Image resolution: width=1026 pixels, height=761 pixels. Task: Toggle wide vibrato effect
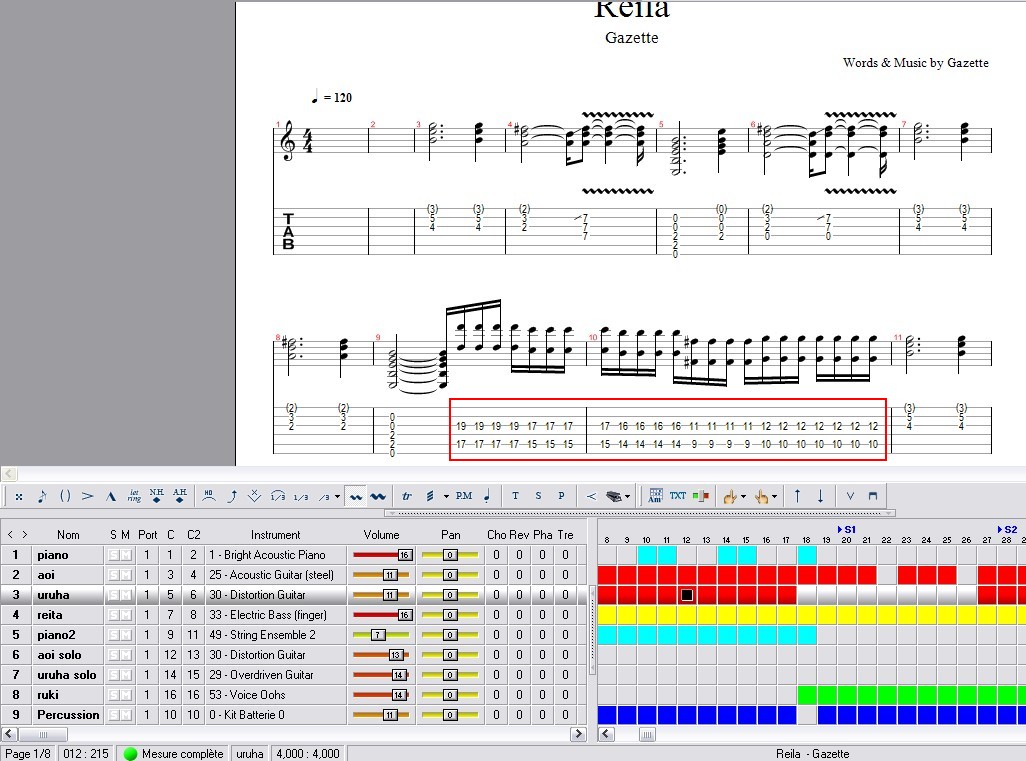point(378,497)
